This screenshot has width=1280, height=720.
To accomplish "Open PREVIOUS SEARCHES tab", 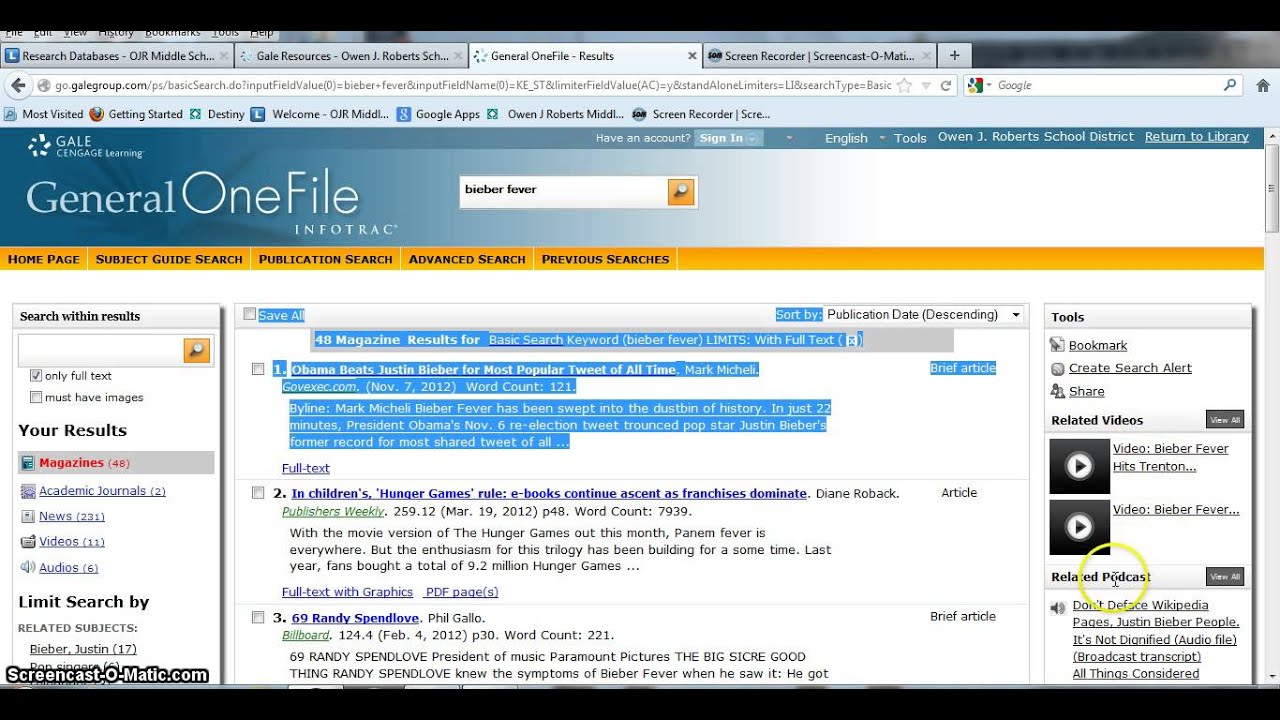I will [605, 259].
